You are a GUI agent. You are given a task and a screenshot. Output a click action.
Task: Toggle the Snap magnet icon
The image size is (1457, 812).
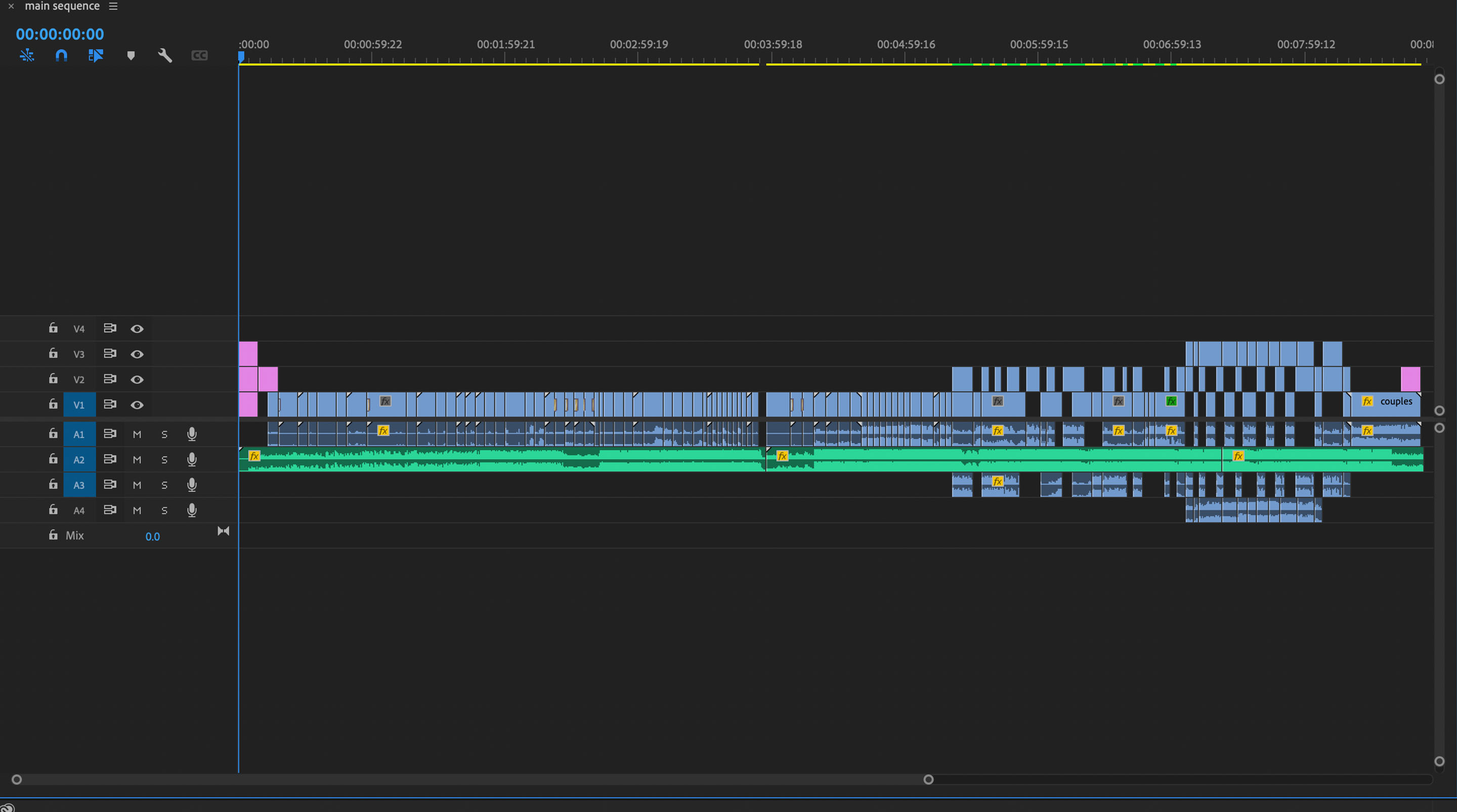coord(61,56)
